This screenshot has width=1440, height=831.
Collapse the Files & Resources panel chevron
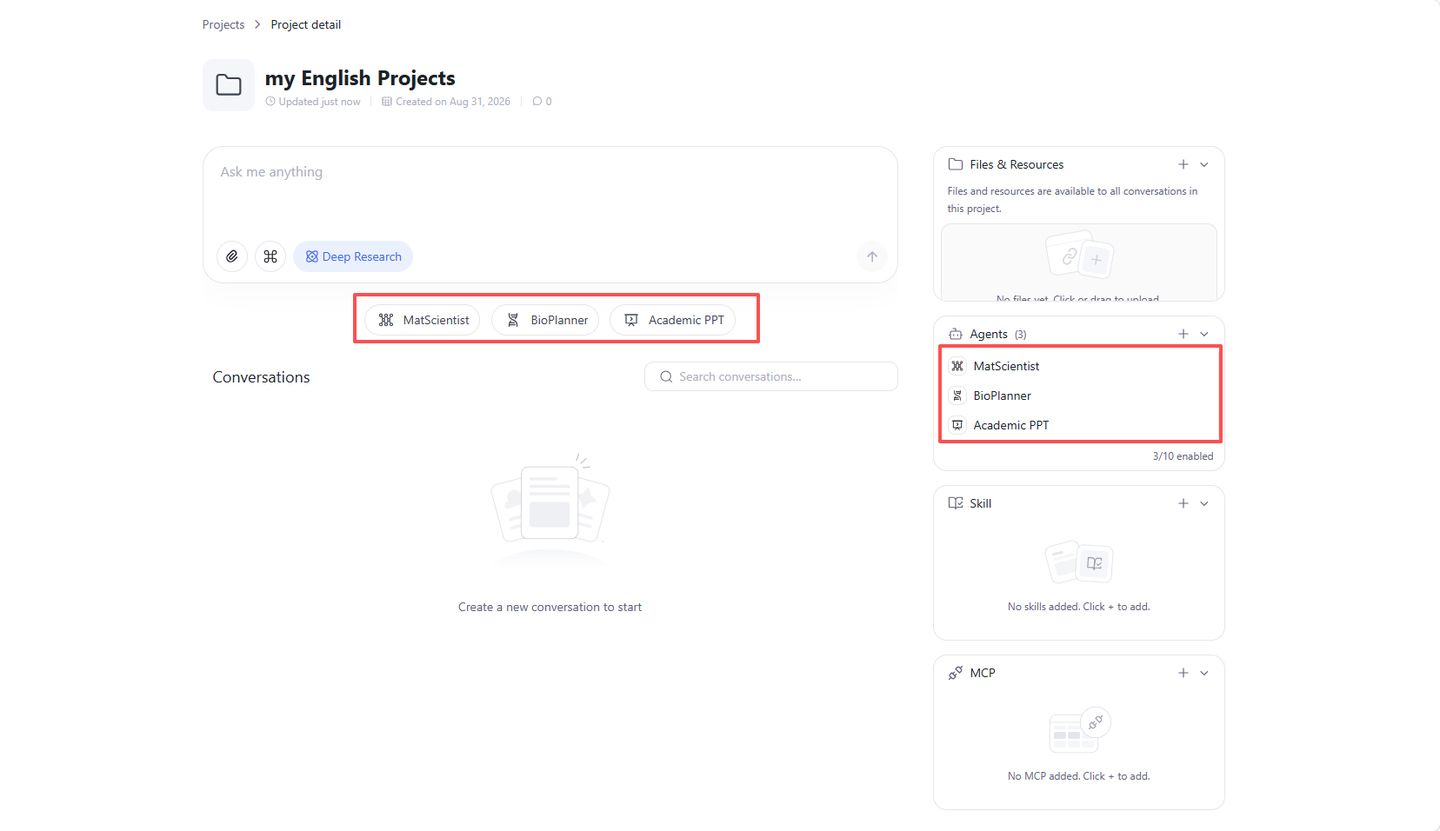(1205, 164)
